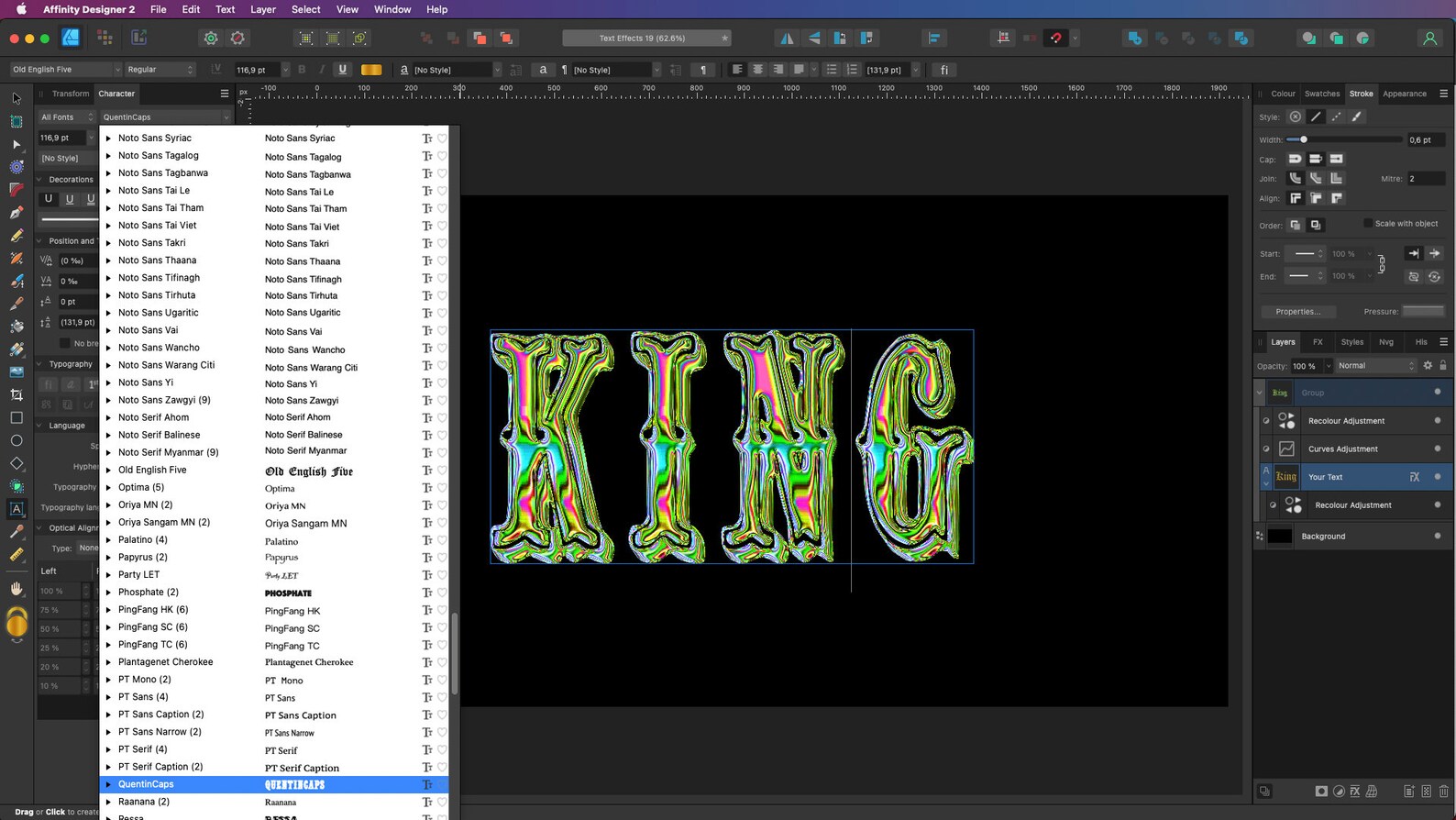Select the Crop tool in the toolbox
This screenshot has height=820, width=1456.
17,395
